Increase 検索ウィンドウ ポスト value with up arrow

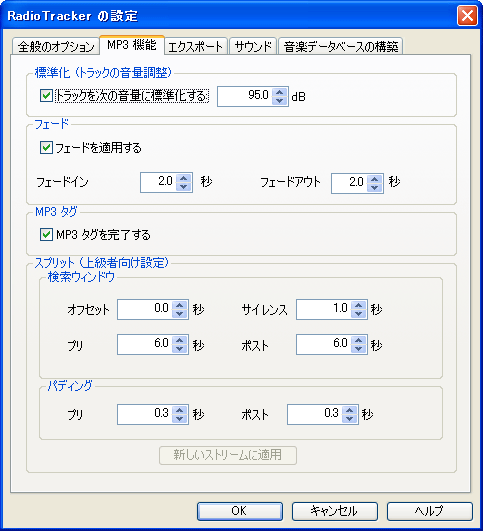(x=358, y=340)
